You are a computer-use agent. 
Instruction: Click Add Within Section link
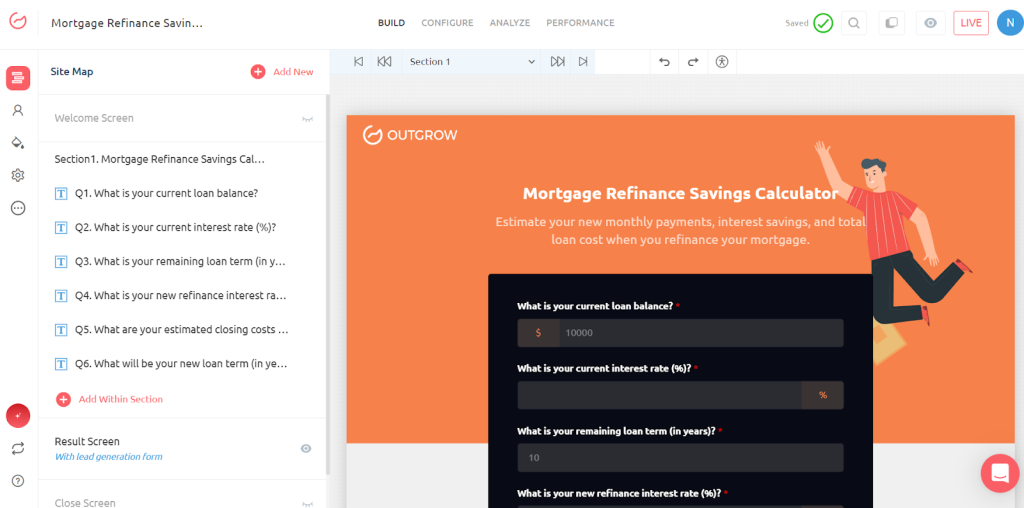[x=120, y=399]
